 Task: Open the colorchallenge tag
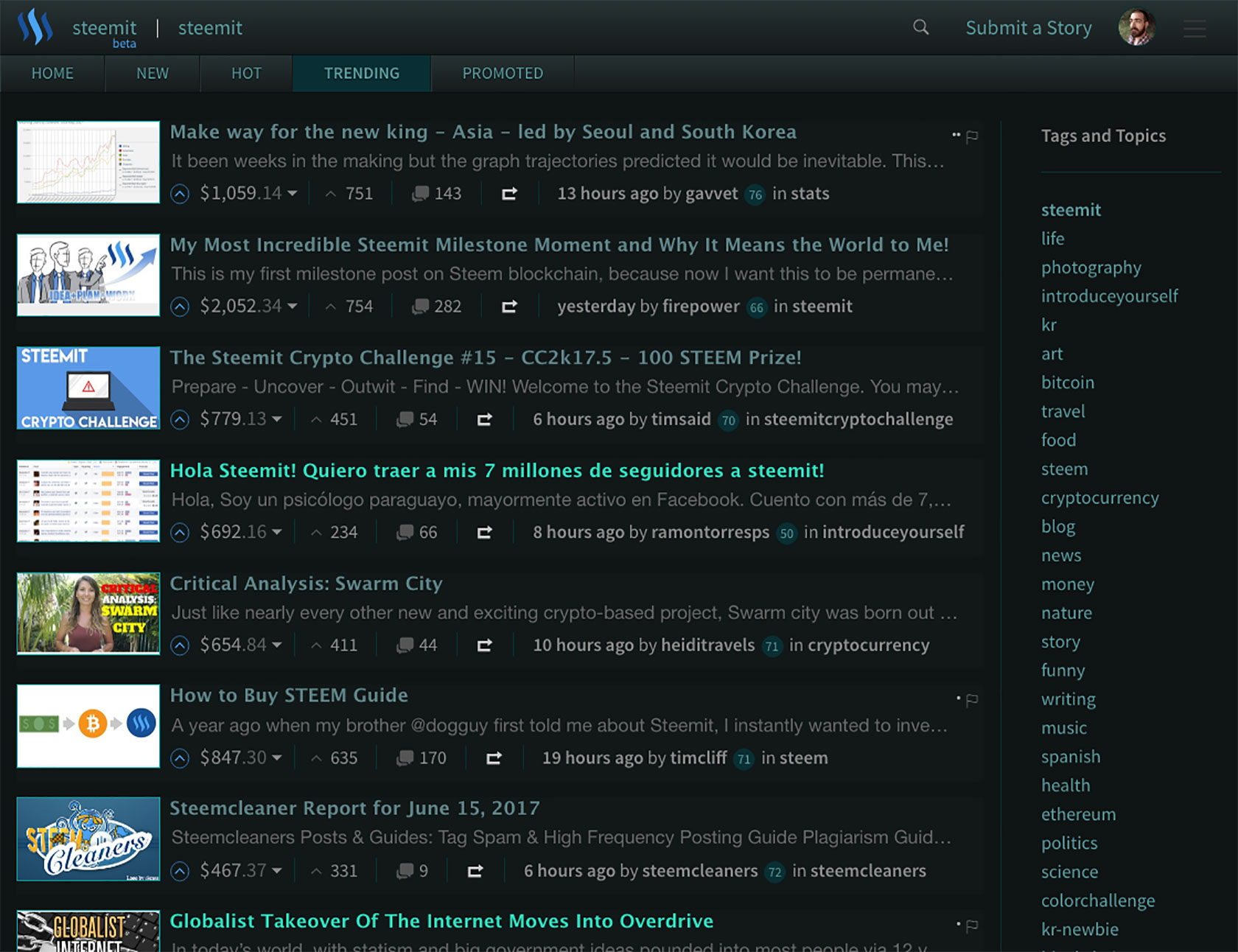coord(1098,900)
